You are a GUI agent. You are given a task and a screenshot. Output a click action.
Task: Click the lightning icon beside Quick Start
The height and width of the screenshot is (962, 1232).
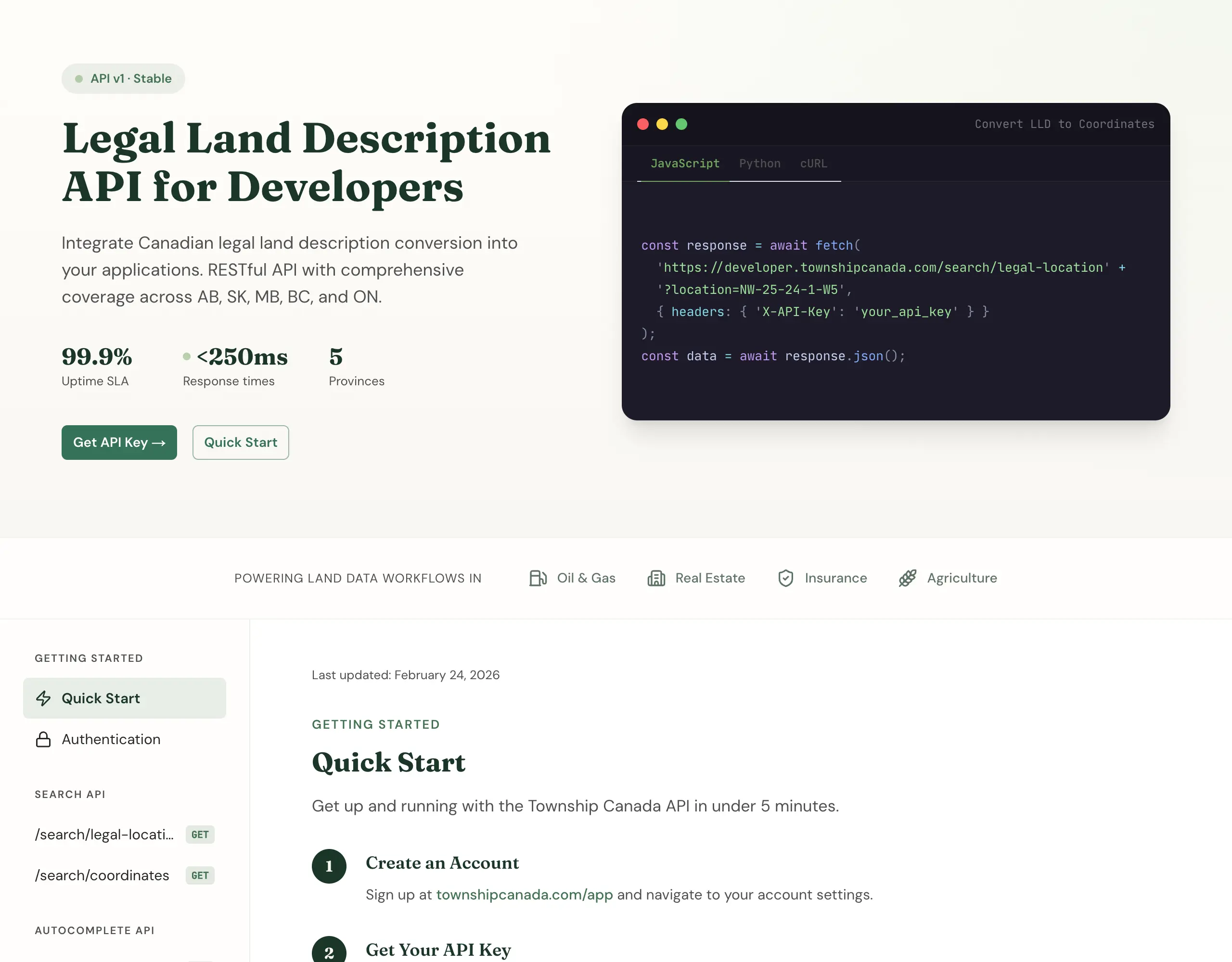(x=44, y=698)
